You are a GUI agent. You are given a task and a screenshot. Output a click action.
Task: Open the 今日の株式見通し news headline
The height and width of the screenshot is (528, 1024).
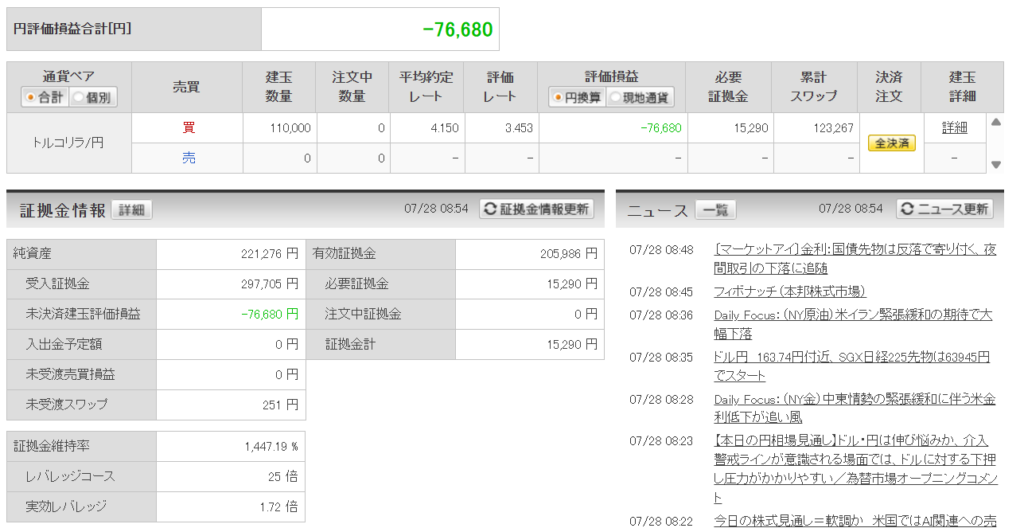click(855, 521)
